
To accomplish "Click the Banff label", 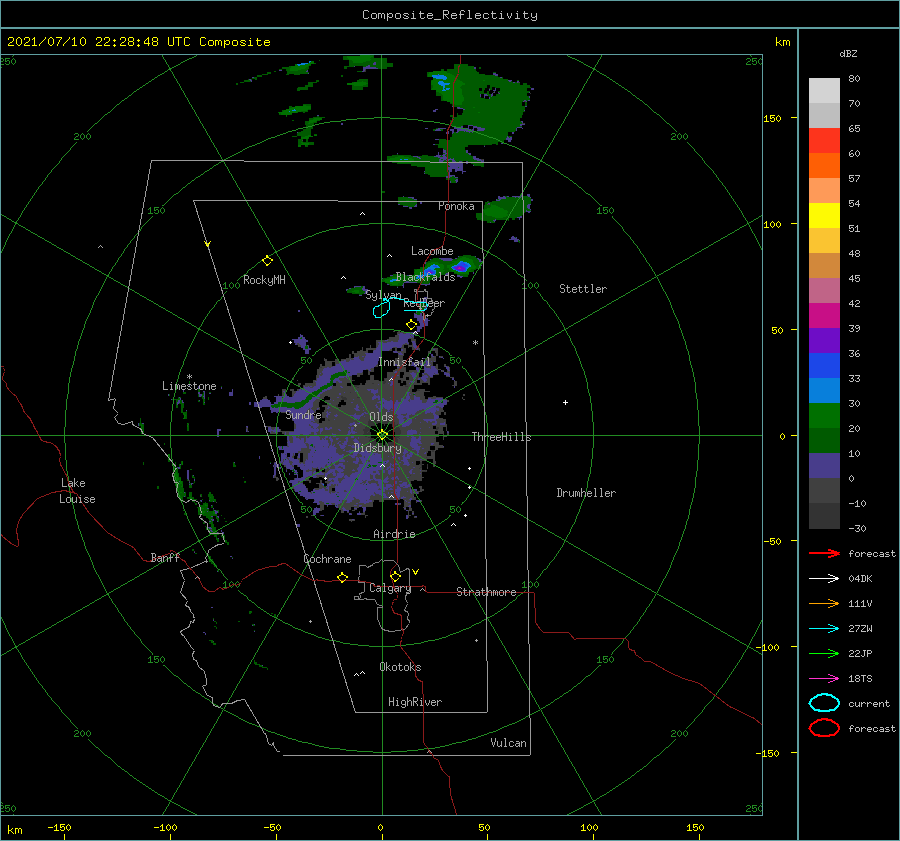I will pos(165,557).
